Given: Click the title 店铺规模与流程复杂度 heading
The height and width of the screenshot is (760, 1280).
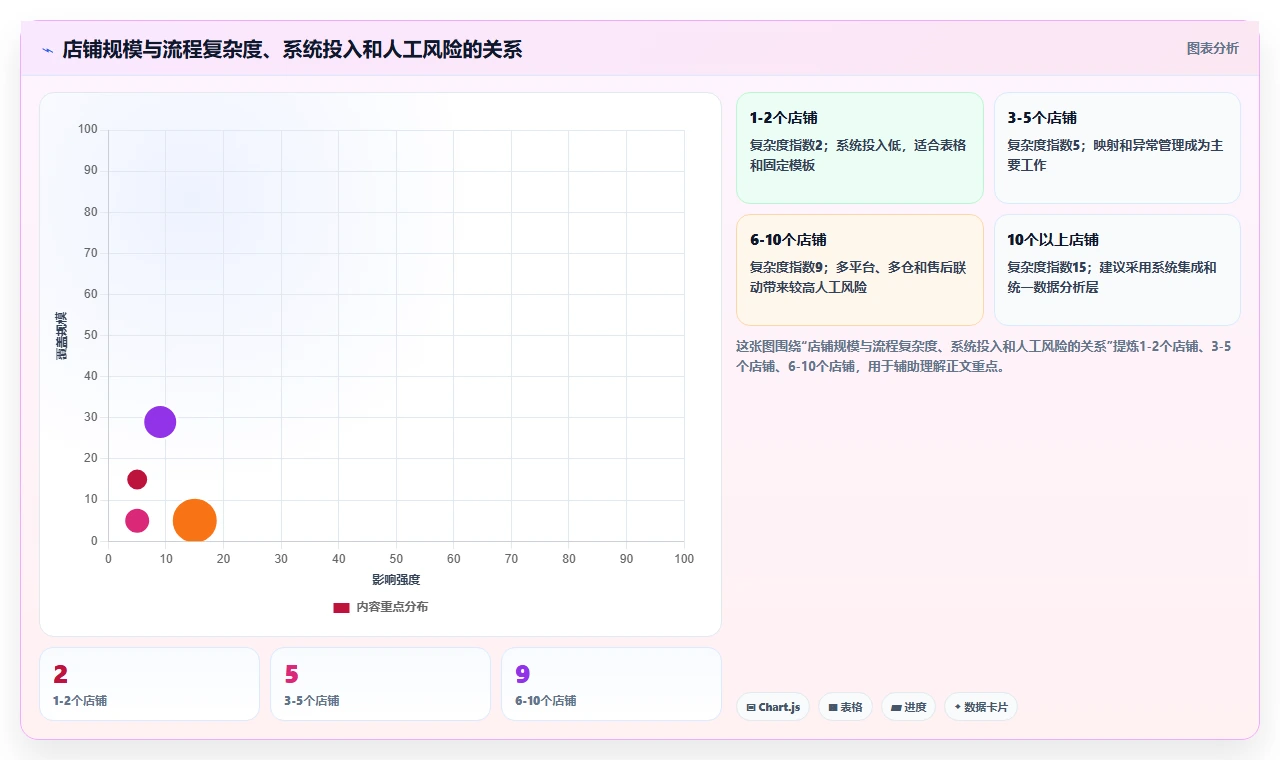Looking at the screenshot, I should [x=292, y=50].
